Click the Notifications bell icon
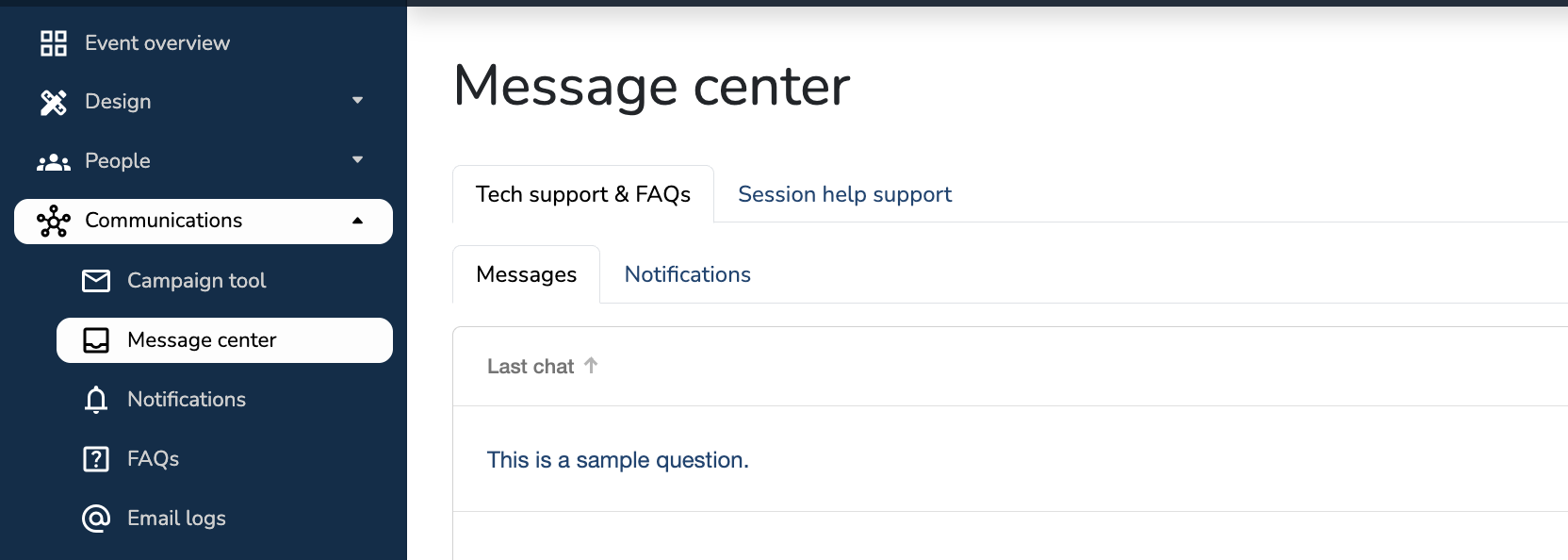 (96, 400)
